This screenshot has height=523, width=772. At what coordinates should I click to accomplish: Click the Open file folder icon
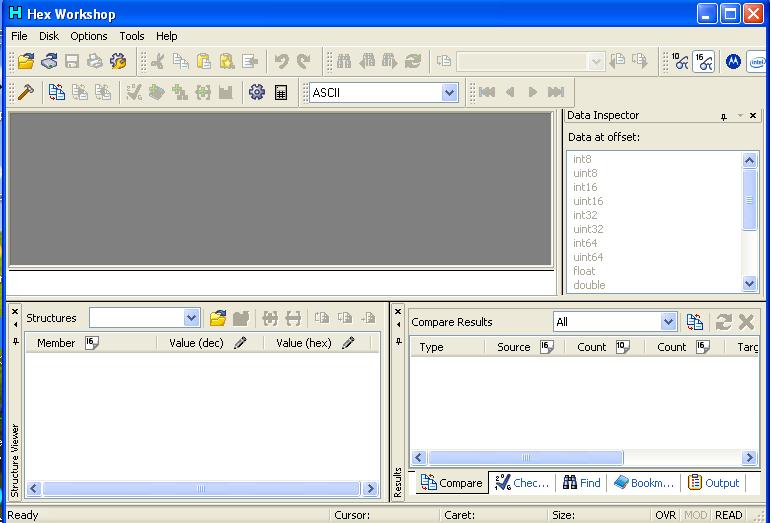click(x=26, y=62)
